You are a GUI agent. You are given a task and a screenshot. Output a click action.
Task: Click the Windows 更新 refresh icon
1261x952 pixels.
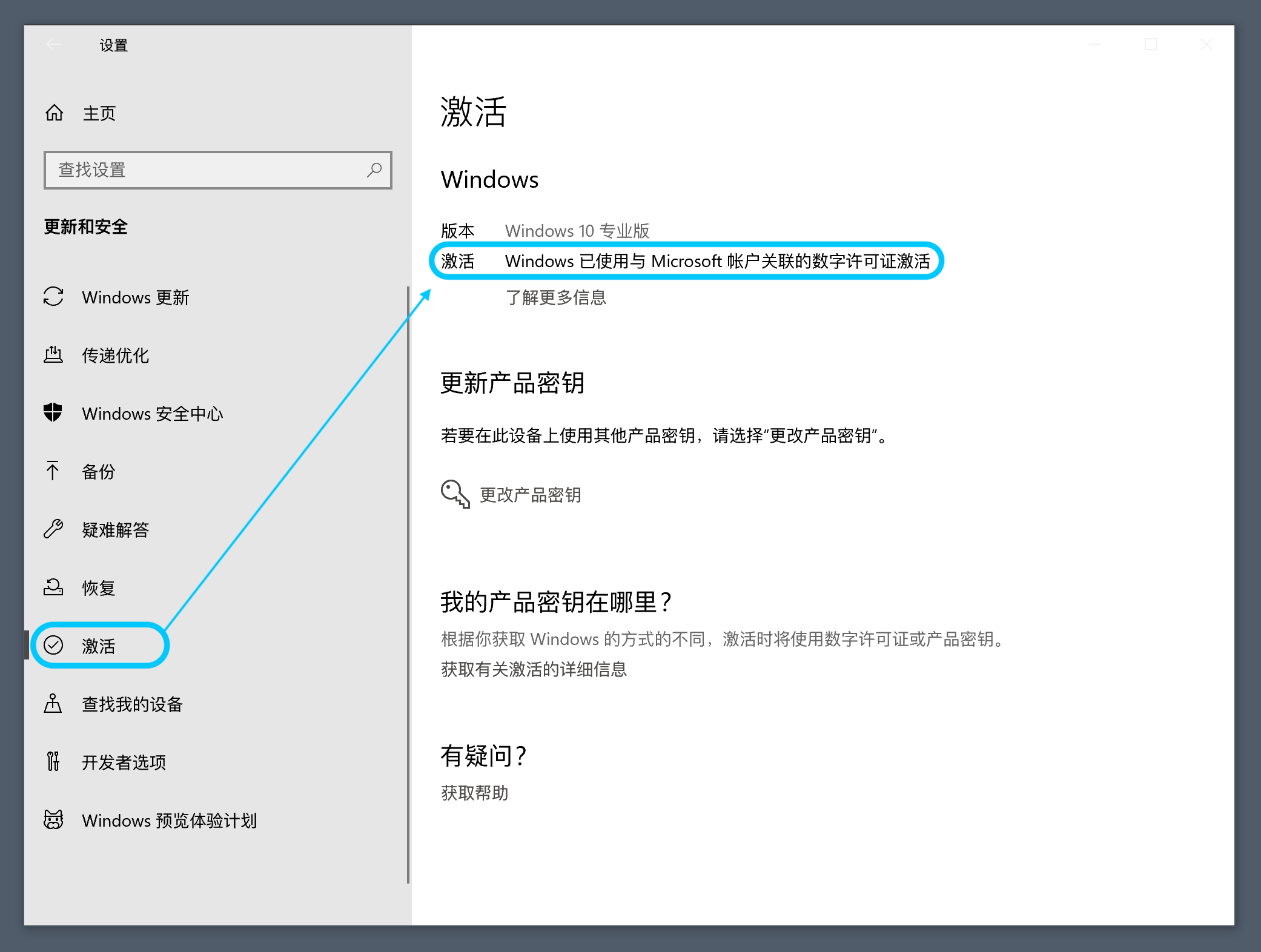(x=53, y=297)
